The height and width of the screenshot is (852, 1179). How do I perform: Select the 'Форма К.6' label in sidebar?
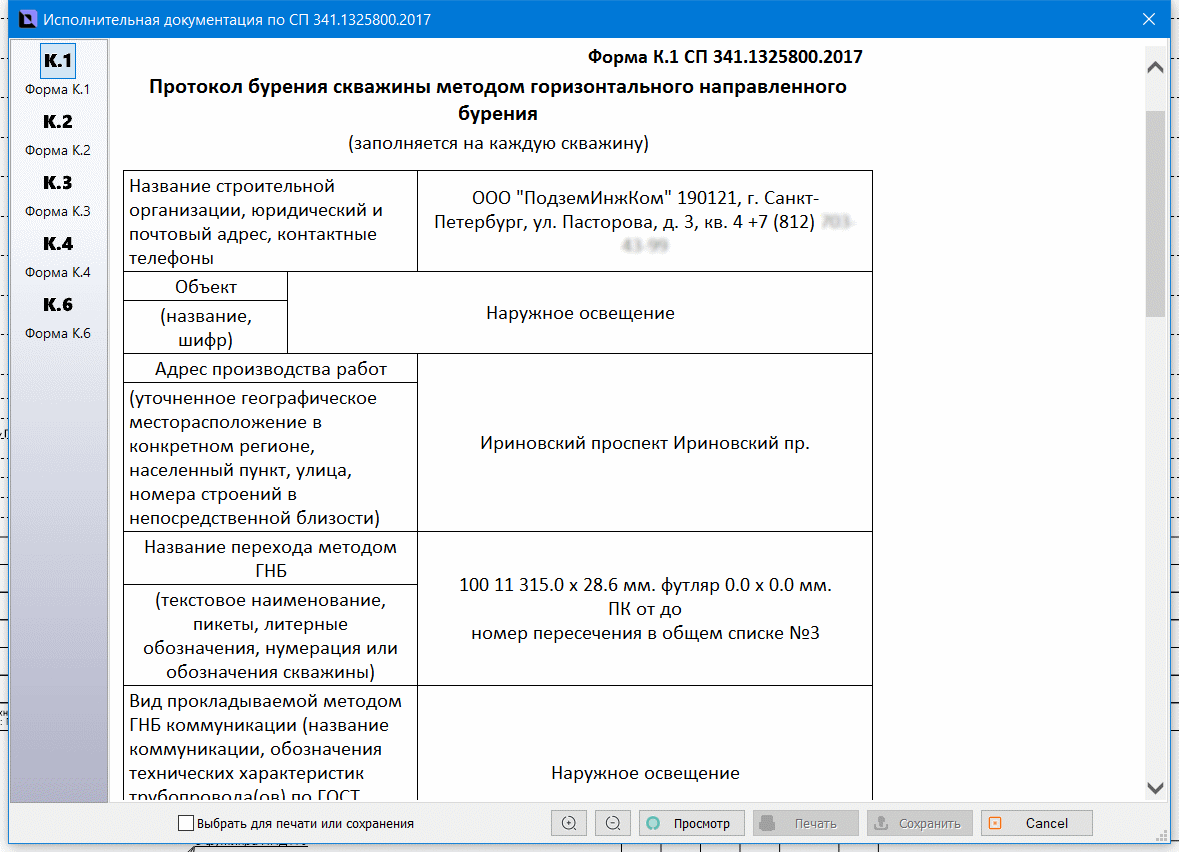point(58,333)
